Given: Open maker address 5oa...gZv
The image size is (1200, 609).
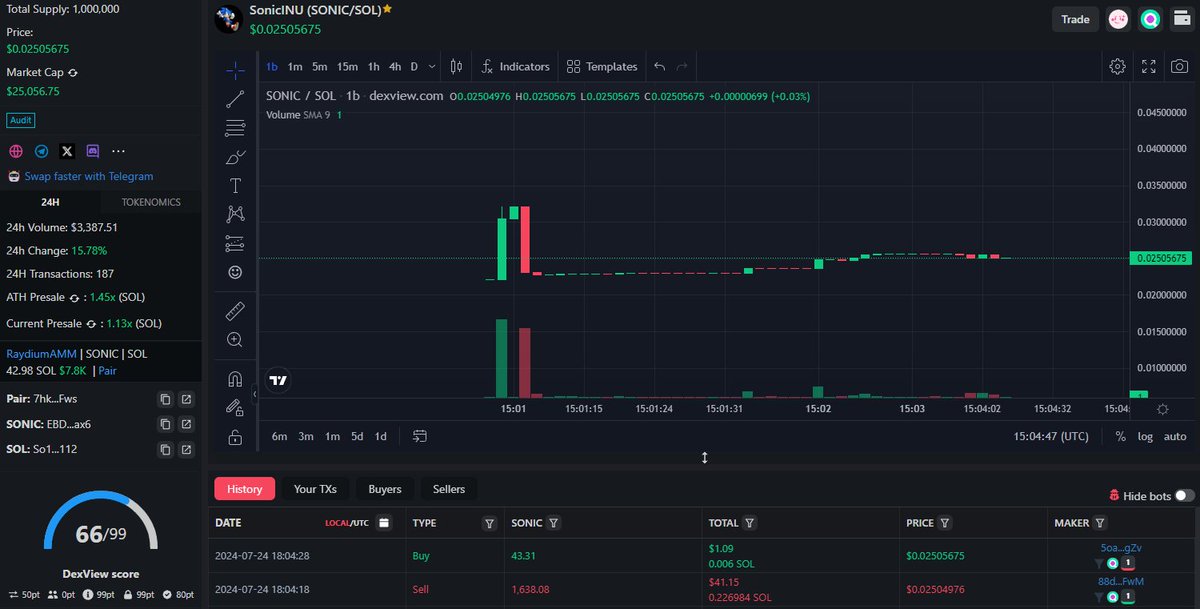Looking at the screenshot, I should pyautogui.click(x=1120, y=548).
